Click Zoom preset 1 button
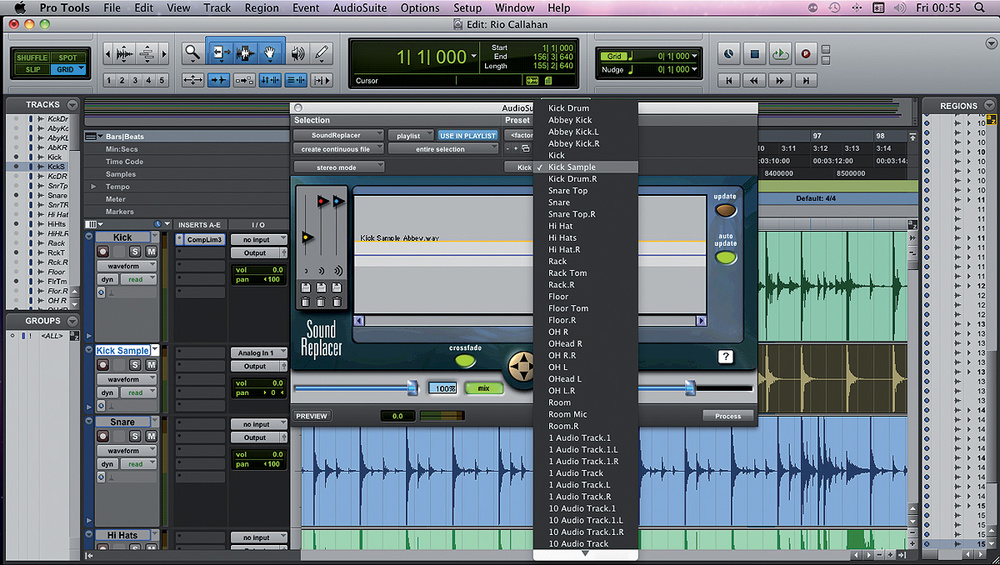Image resolution: width=1000 pixels, height=565 pixels. [109, 80]
